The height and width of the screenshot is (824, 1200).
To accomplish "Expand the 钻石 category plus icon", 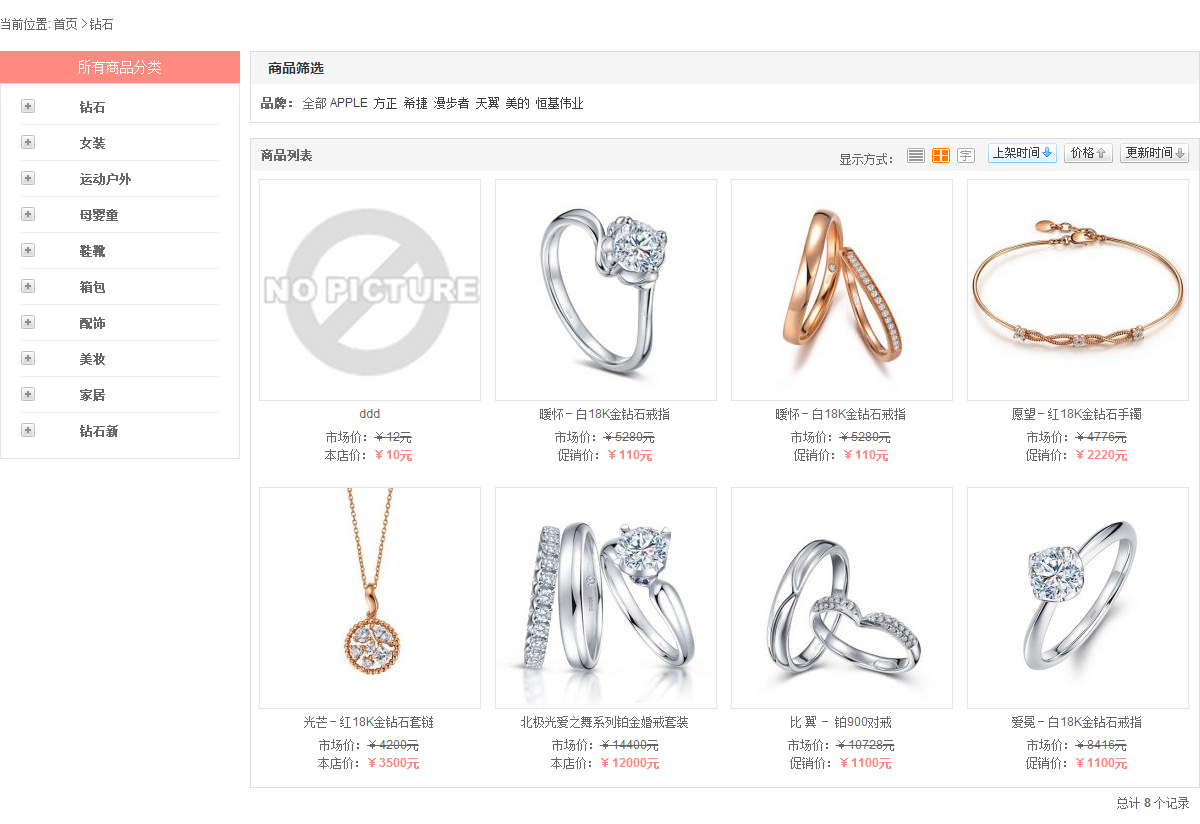I will 28,106.
